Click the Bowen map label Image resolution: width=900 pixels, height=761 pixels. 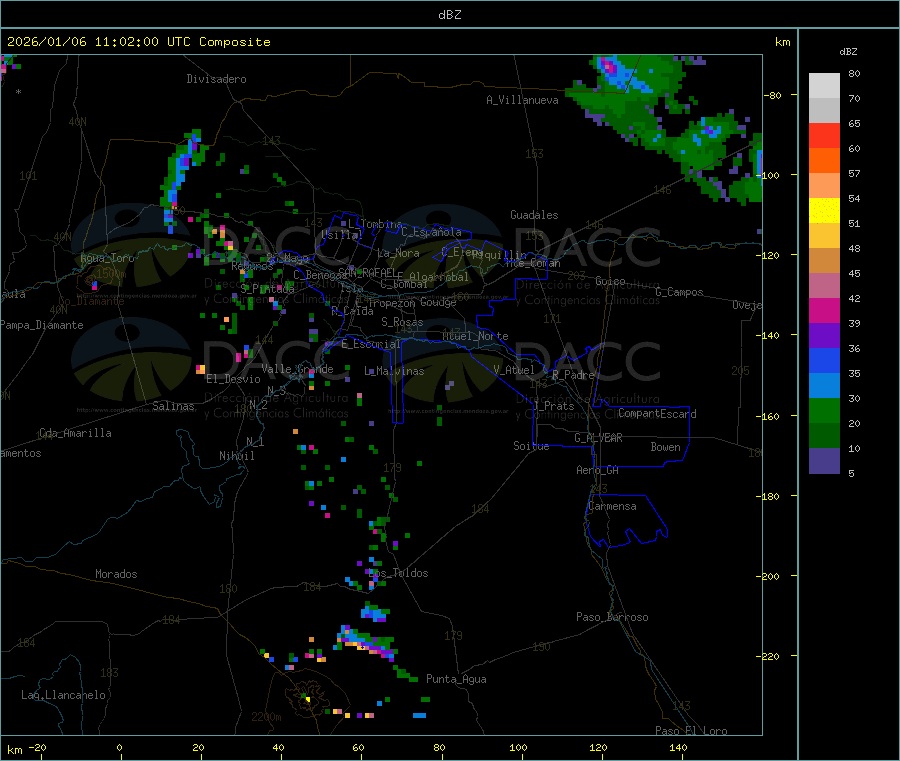pyautogui.click(x=666, y=447)
